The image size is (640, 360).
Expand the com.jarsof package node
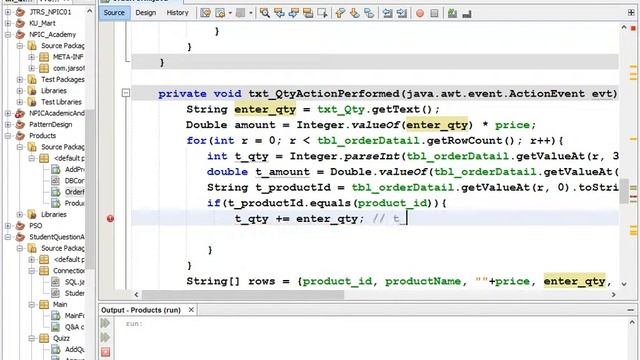[31, 68]
